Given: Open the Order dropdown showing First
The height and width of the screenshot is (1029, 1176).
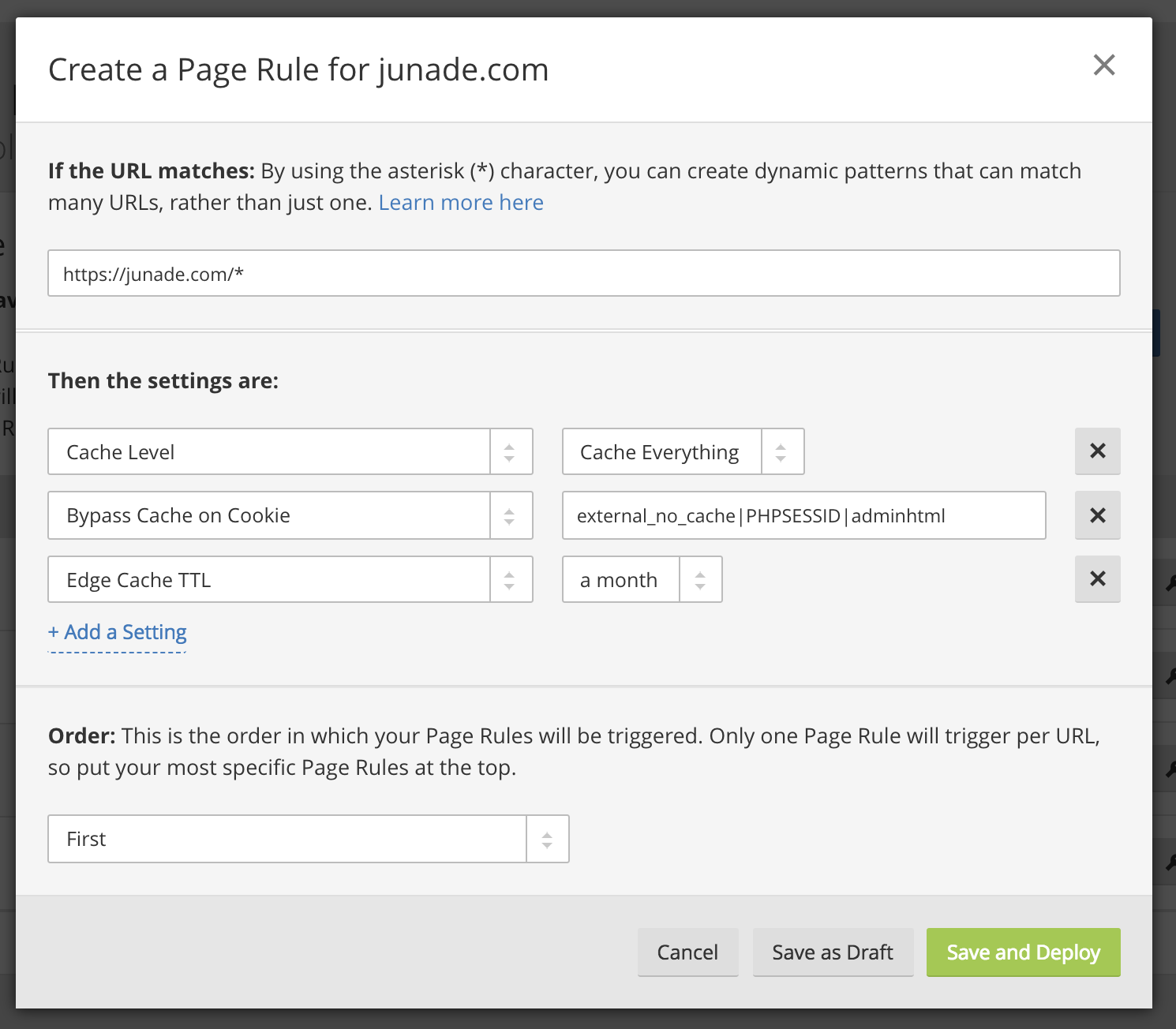Looking at the screenshot, I should pyautogui.click(x=309, y=839).
